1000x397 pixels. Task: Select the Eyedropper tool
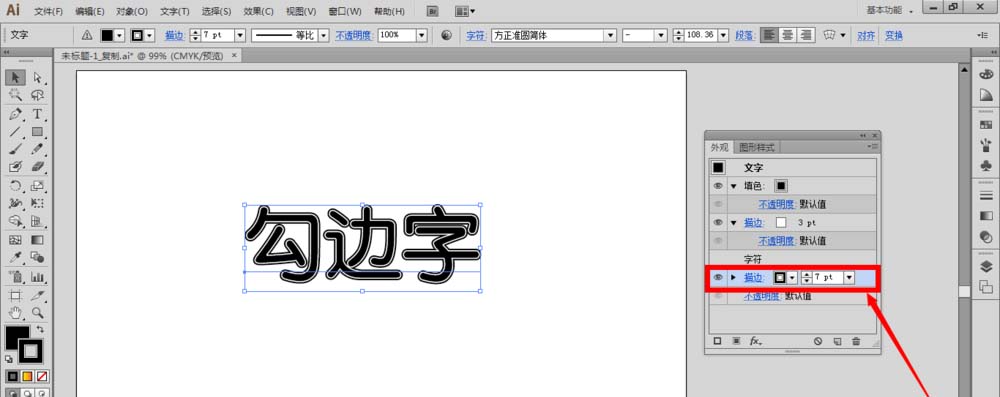(16, 257)
